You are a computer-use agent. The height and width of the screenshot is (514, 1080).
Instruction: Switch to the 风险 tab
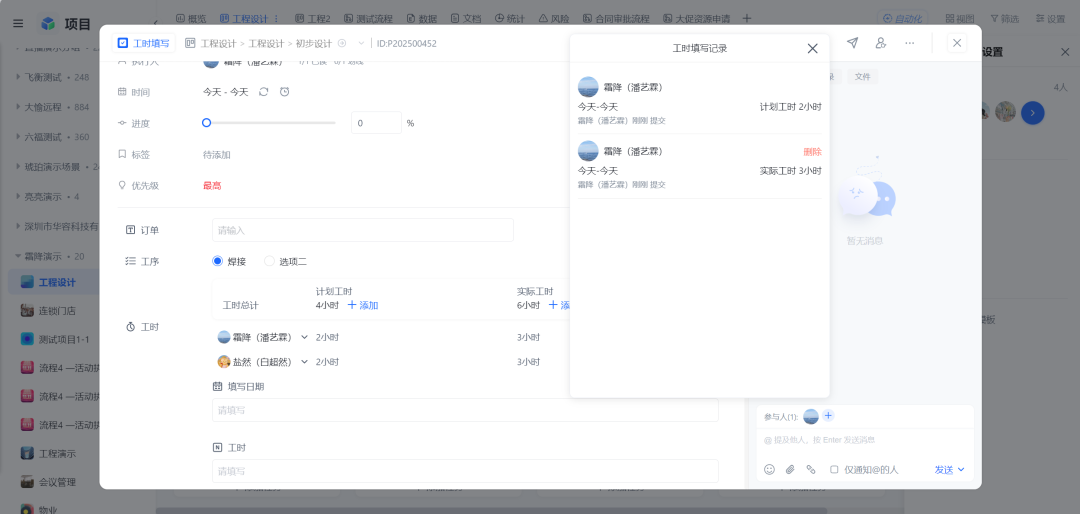(x=554, y=19)
